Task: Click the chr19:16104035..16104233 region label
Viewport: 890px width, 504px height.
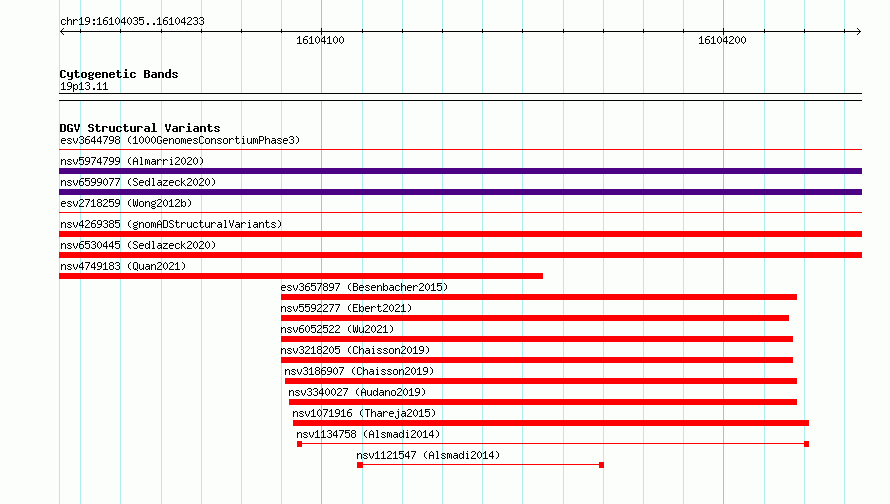Action: pos(132,22)
